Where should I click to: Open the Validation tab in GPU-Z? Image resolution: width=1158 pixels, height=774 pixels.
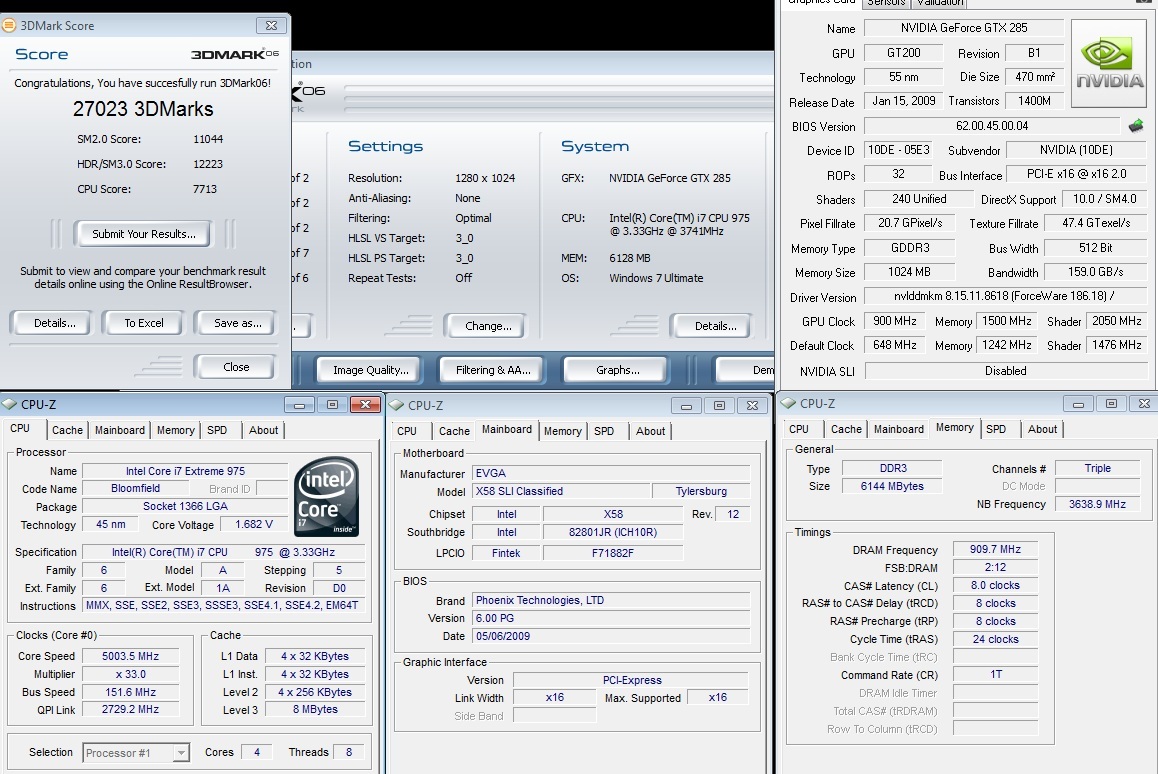click(x=940, y=3)
